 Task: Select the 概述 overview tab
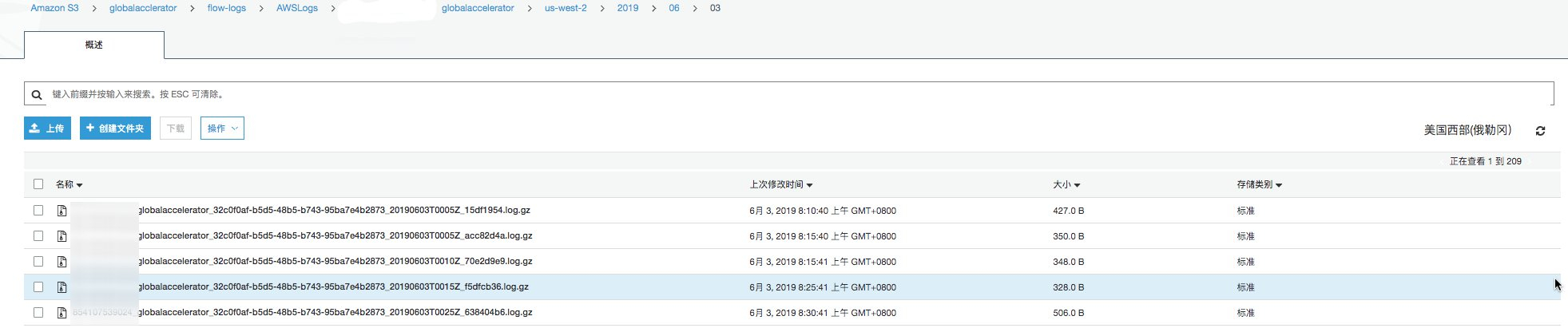(94, 45)
